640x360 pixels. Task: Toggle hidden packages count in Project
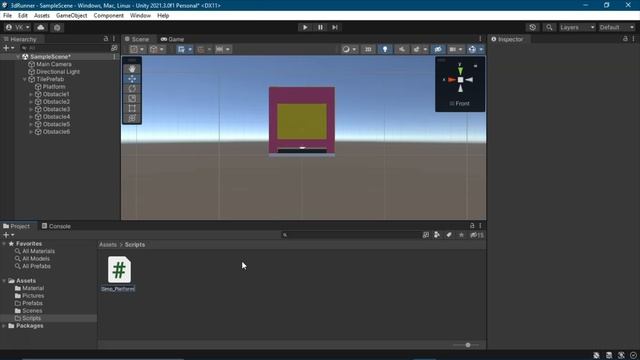pos(477,235)
